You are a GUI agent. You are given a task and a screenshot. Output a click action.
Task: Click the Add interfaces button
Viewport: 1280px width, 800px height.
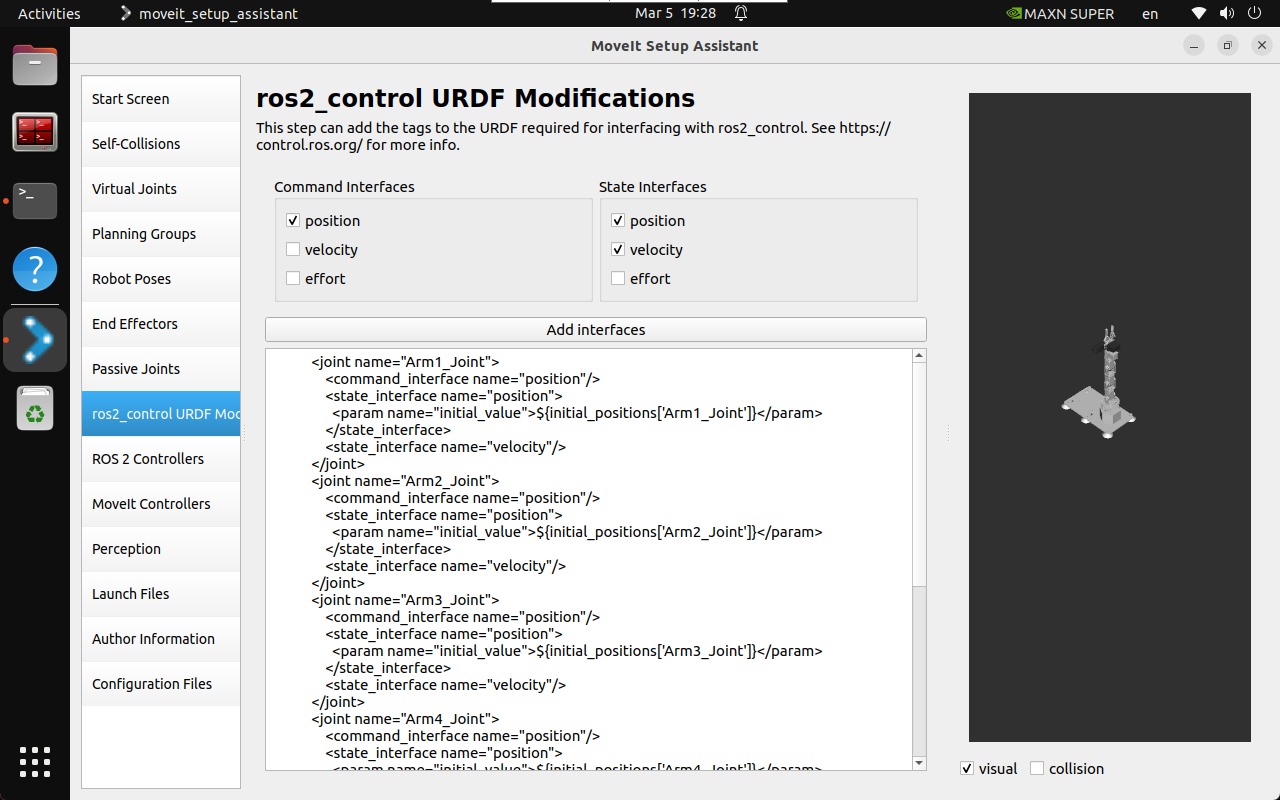[x=596, y=330]
